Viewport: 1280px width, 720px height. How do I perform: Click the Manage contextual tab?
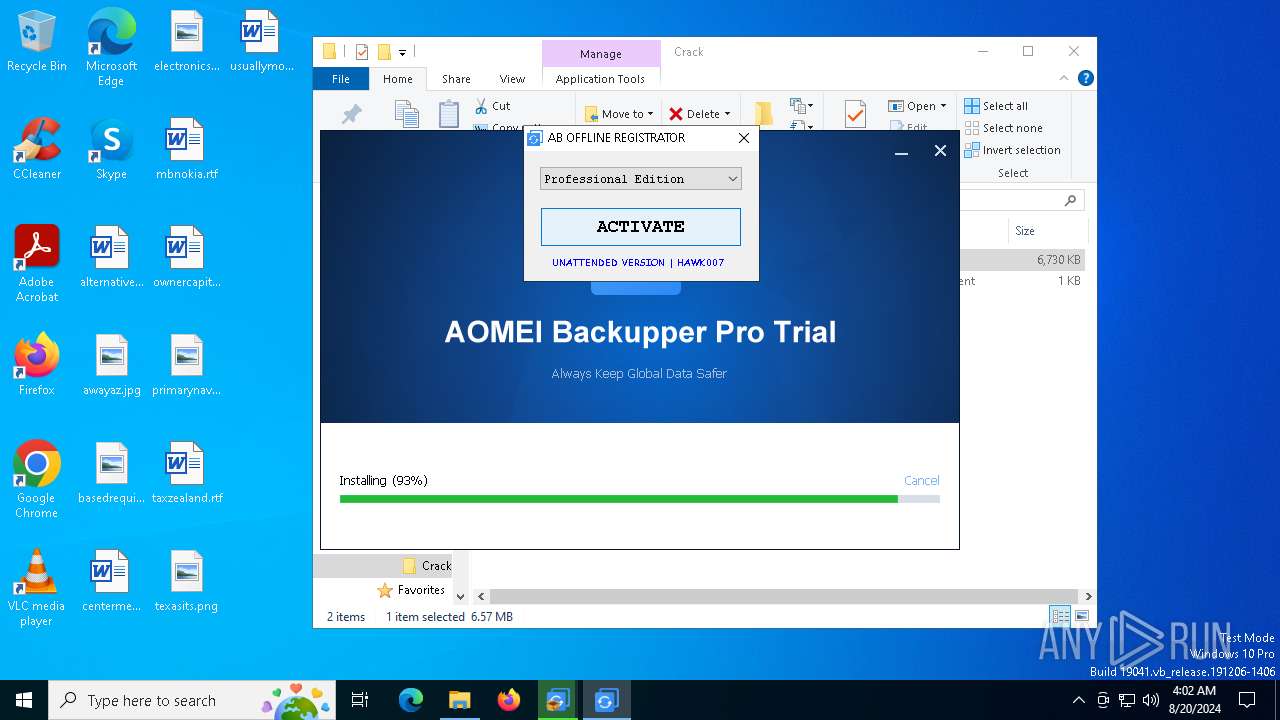tap(600, 54)
